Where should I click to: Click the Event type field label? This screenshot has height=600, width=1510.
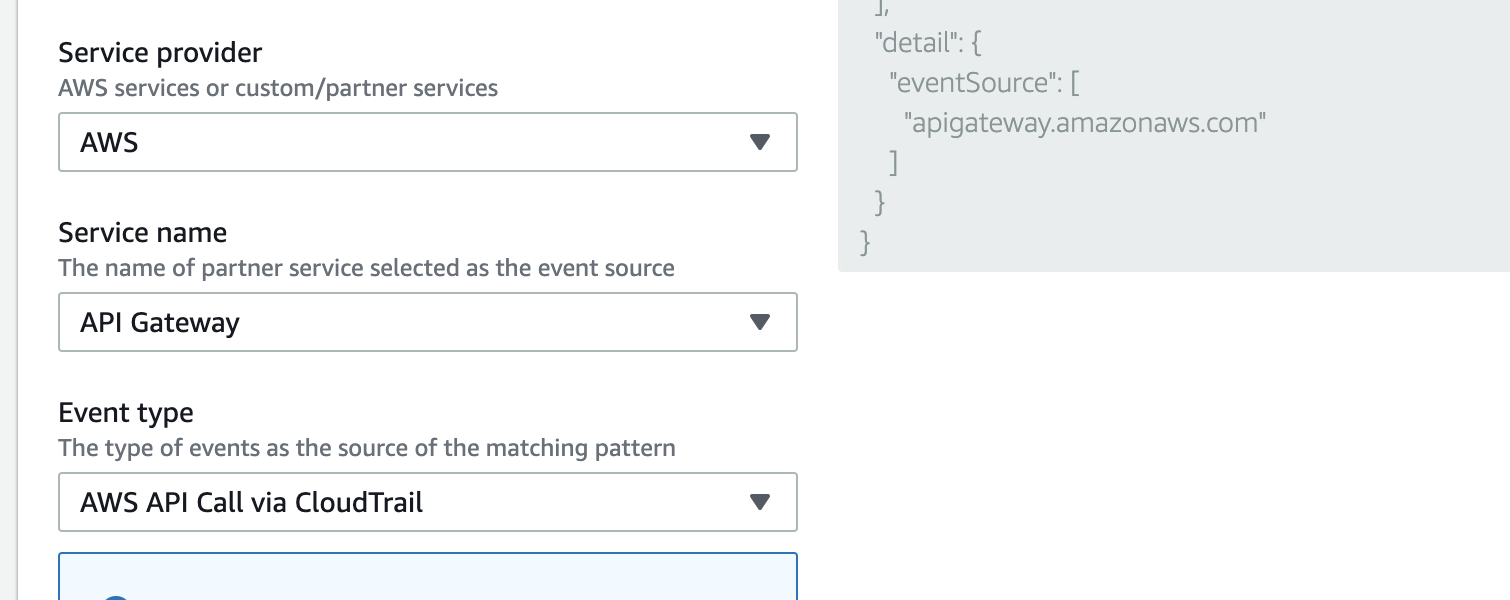[126, 412]
